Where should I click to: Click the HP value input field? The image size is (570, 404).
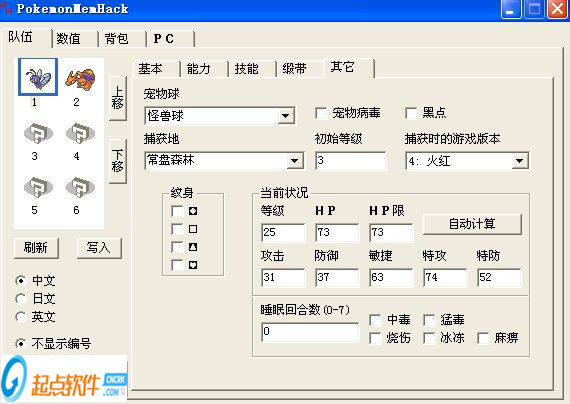(337, 233)
